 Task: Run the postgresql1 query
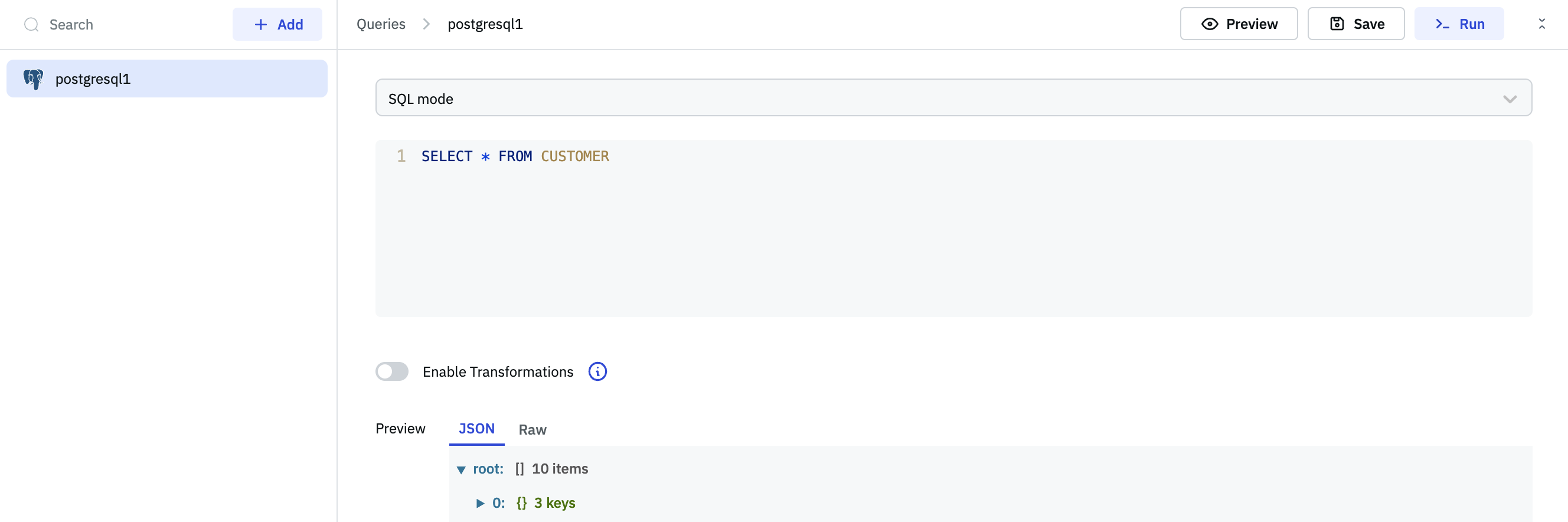tap(1458, 24)
